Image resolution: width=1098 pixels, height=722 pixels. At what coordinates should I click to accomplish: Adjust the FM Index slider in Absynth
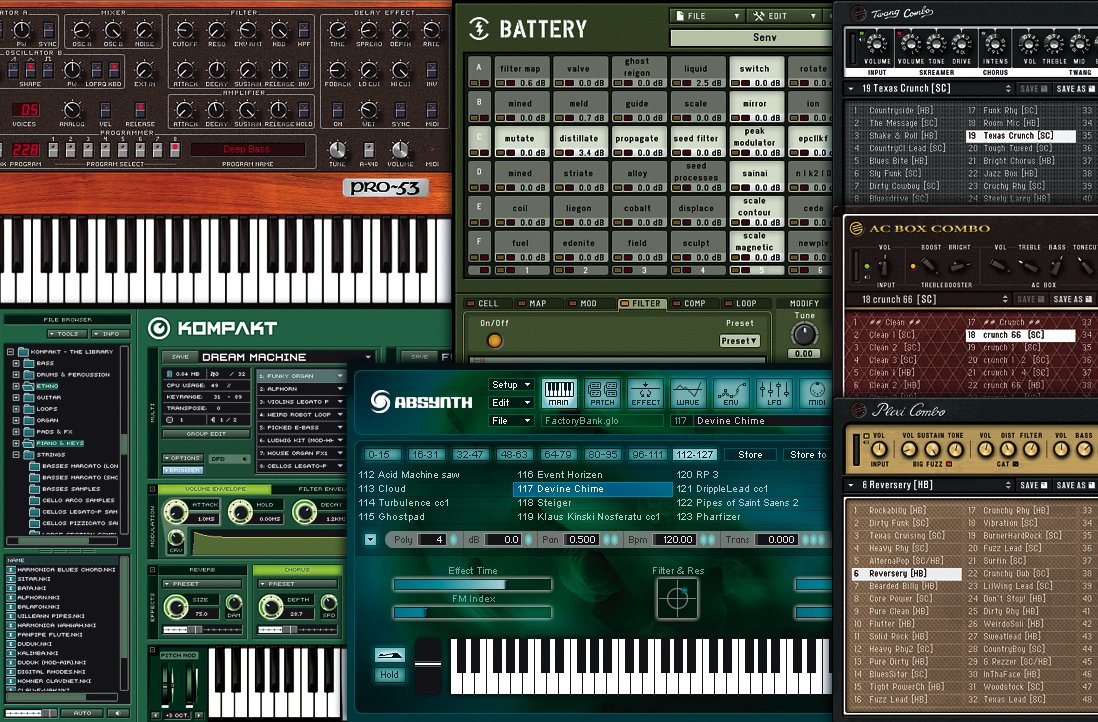pyautogui.click(x=472, y=612)
